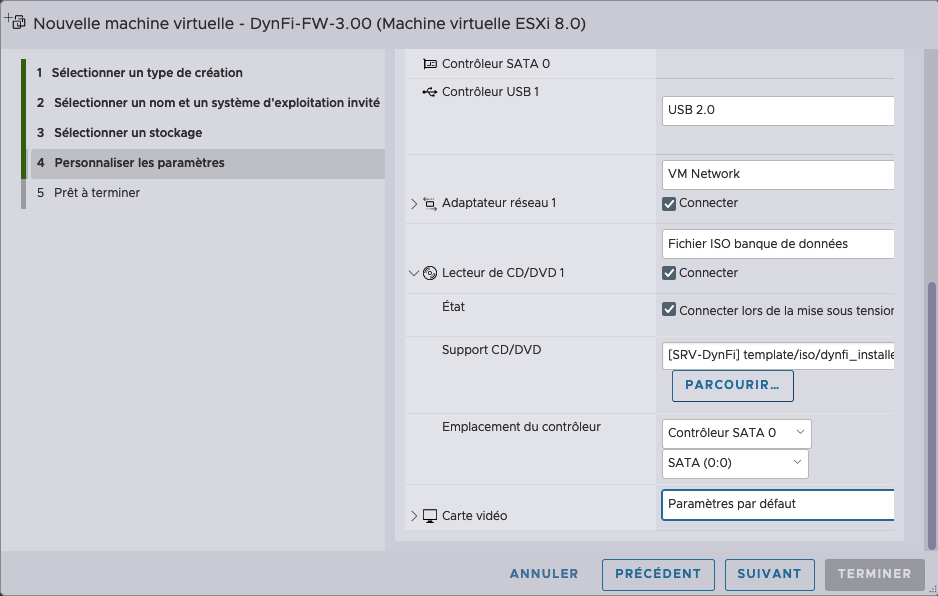Viewport: 938px width, 596px height.
Task: Click the Support CD/DVD ISO path field
Action: pyautogui.click(x=778, y=355)
